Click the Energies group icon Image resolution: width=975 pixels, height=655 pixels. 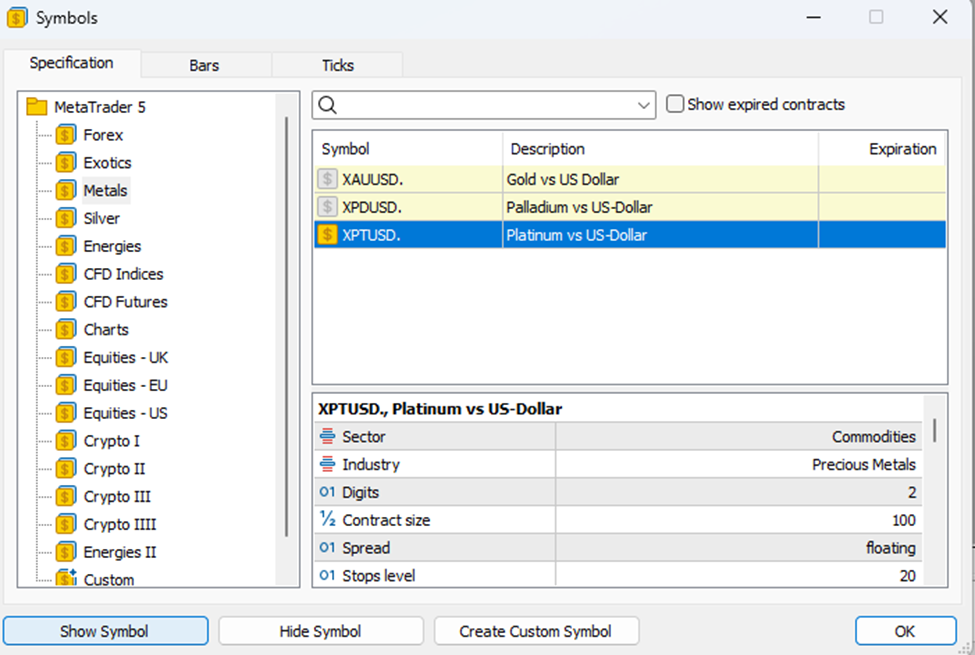65,246
